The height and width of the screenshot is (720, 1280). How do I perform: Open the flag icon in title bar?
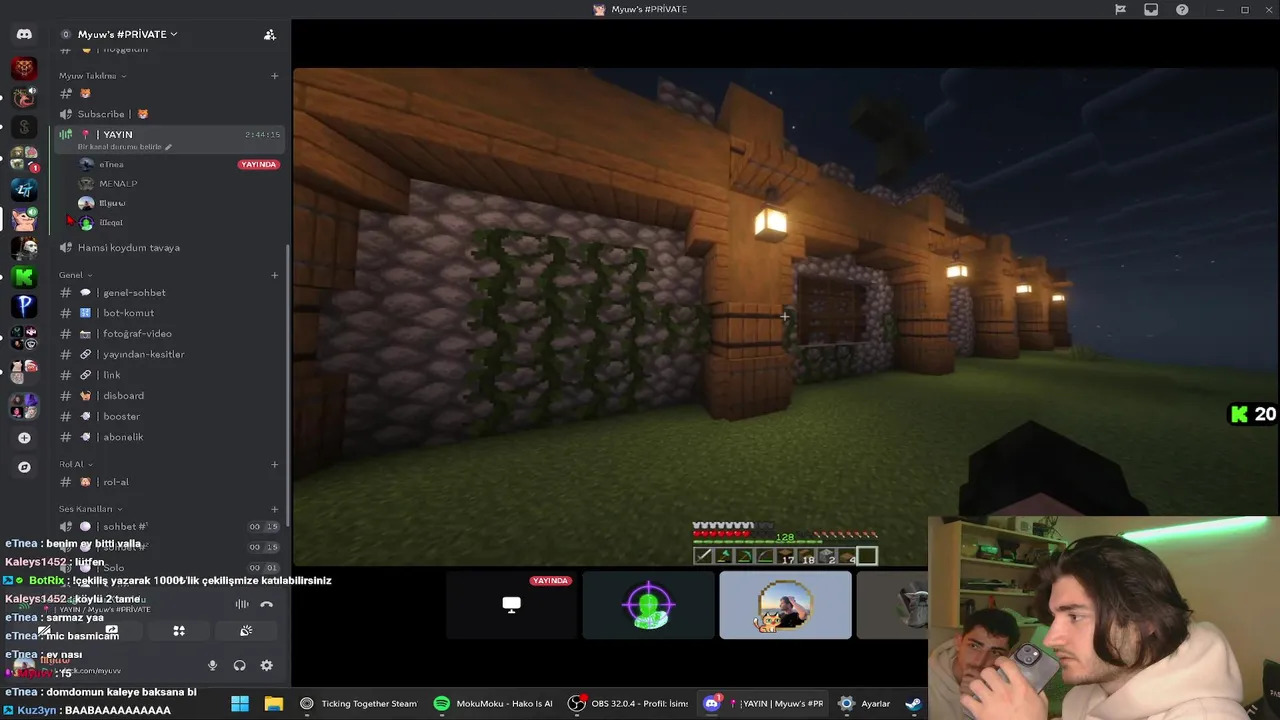1120,9
